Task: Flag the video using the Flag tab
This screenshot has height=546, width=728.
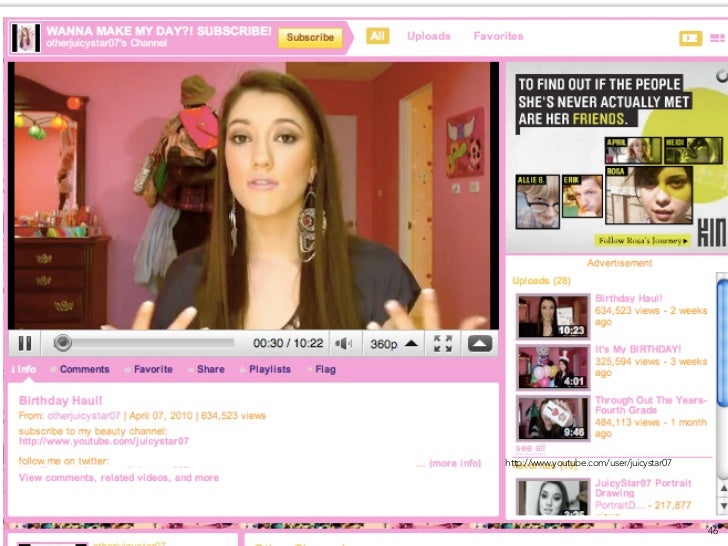Action: [x=325, y=369]
